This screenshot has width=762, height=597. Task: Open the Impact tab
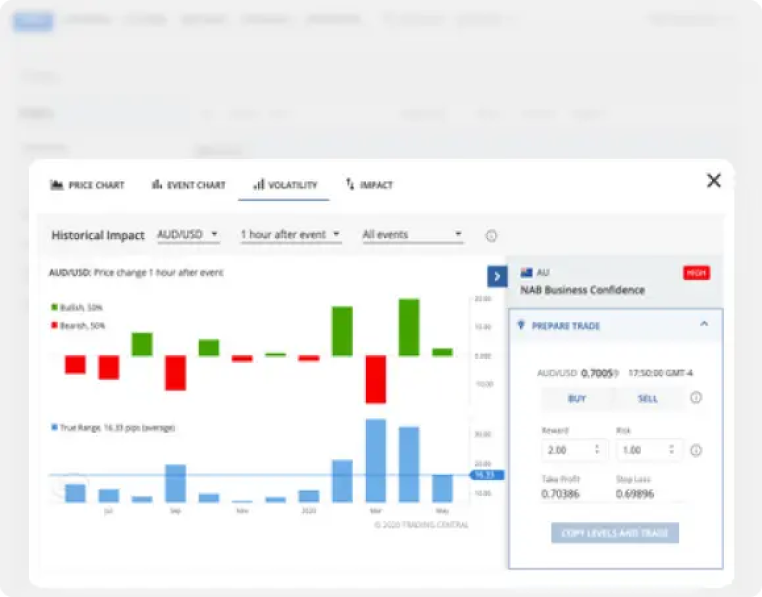(369, 185)
